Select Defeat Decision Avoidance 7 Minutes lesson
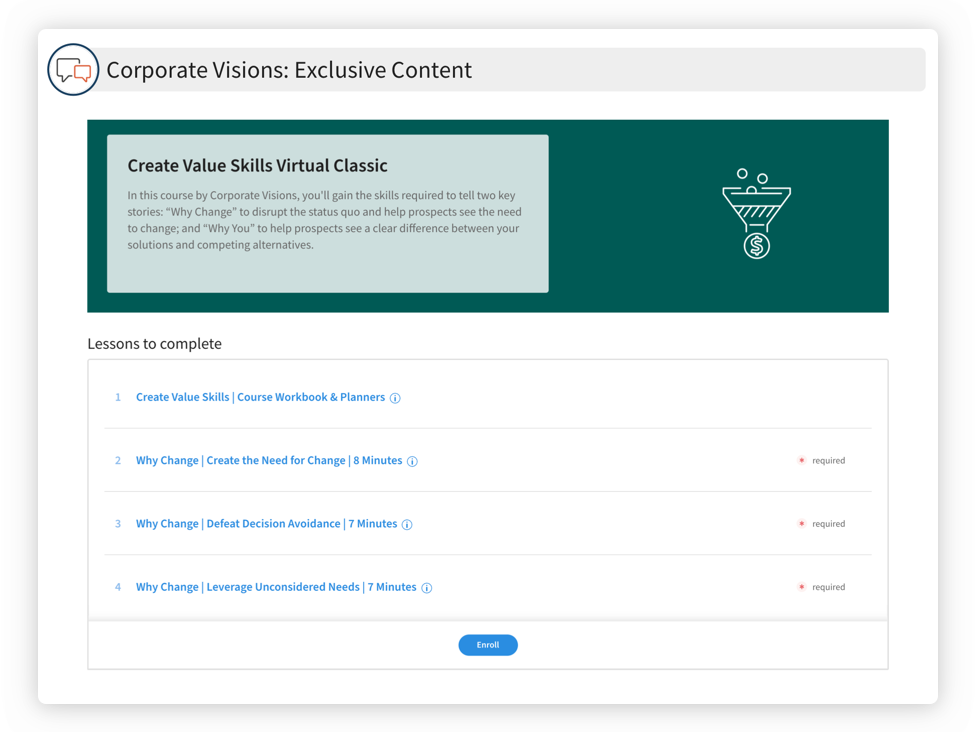Viewport: 976px width, 732px height. (266, 524)
